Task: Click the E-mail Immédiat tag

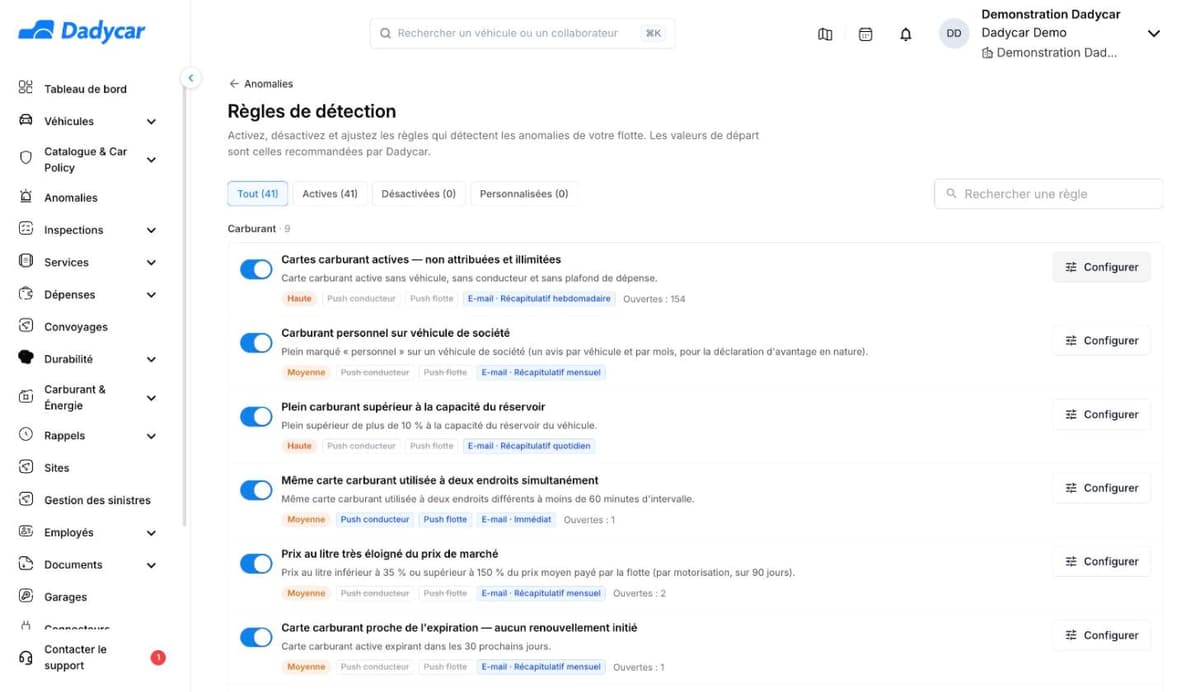Action: (x=516, y=519)
